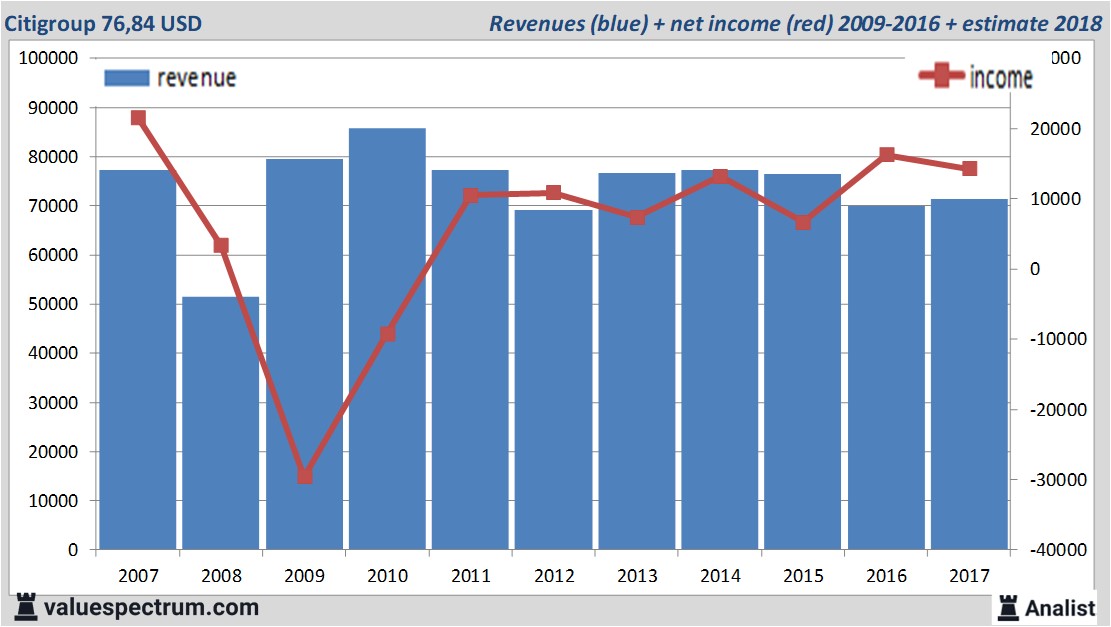Click the 2008 x-axis label
Screen dimensions: 1111x627
[x=221, y=575]
